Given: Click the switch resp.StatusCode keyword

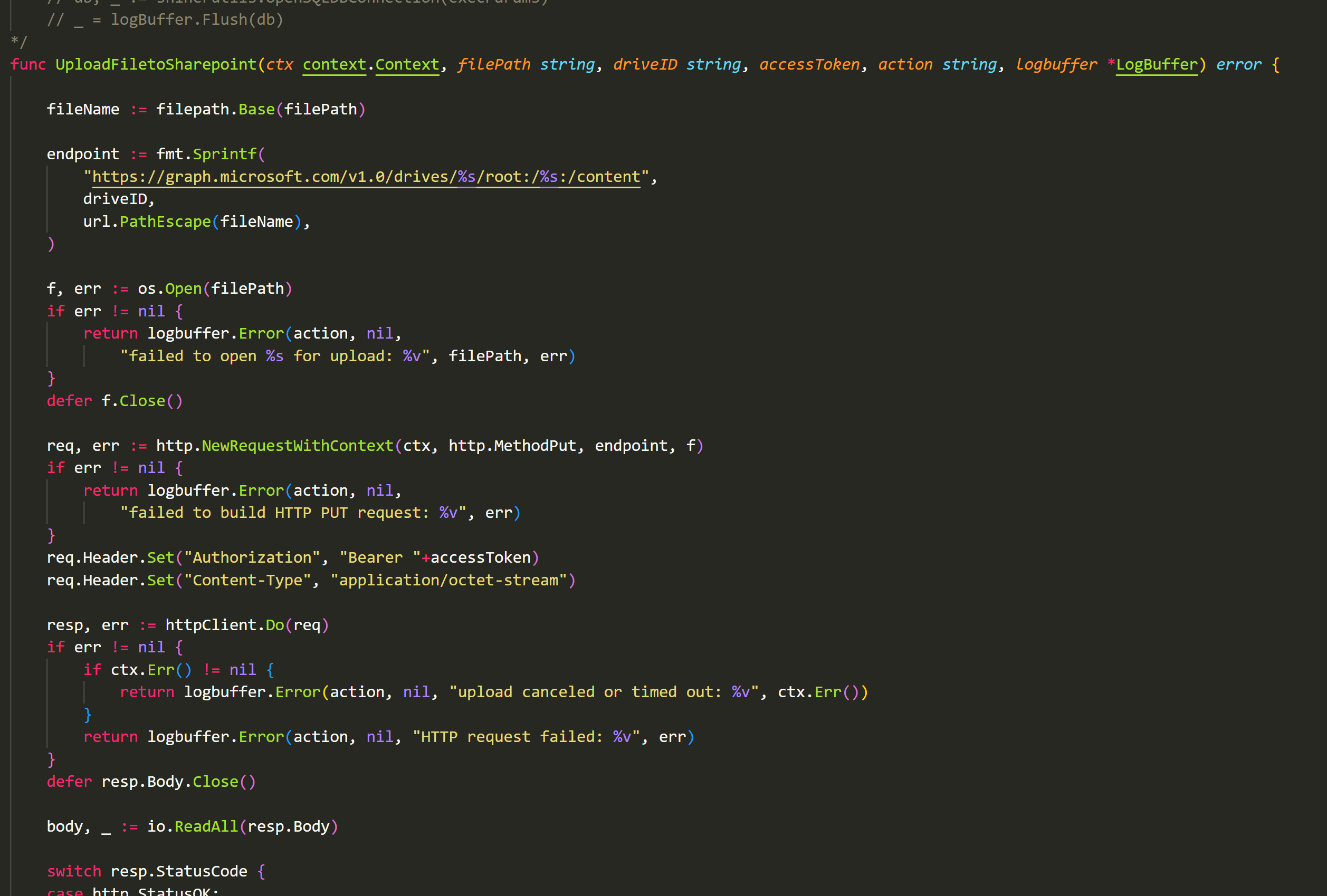Looking at the screenshot, I should point(73,871).
